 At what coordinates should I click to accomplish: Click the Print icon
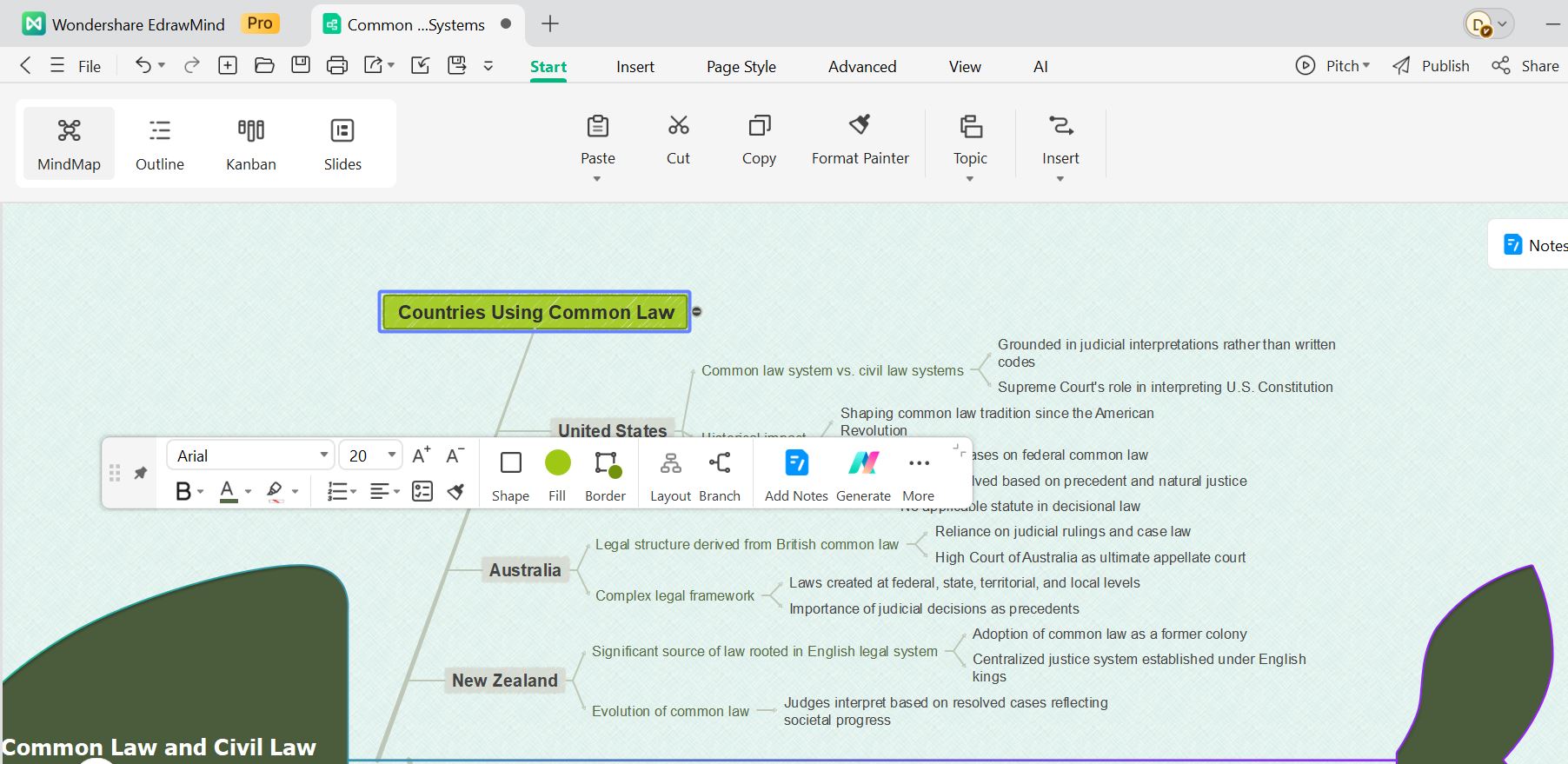pyautogui.click(x=337, y=65)
